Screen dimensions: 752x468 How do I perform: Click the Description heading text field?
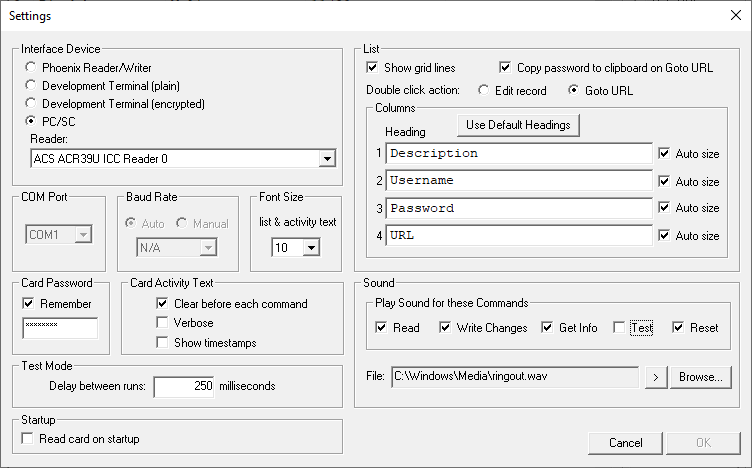tap(518, 154)
